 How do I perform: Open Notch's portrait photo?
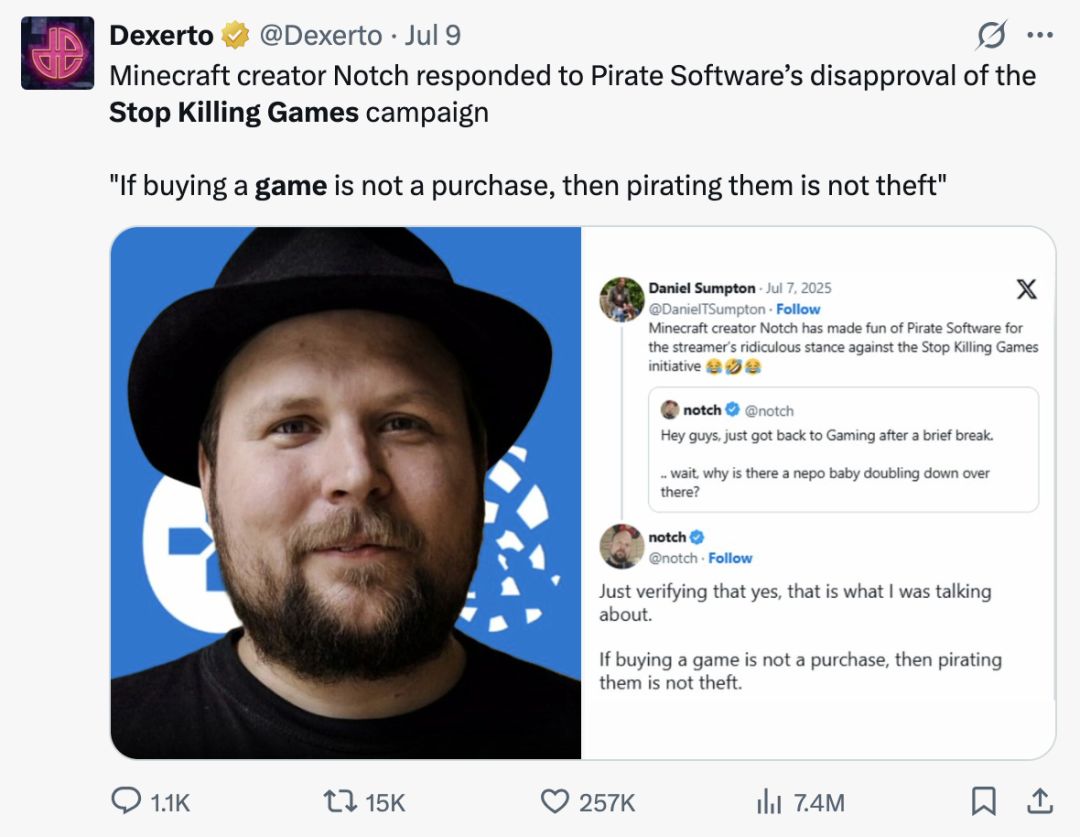click(346, 492)
